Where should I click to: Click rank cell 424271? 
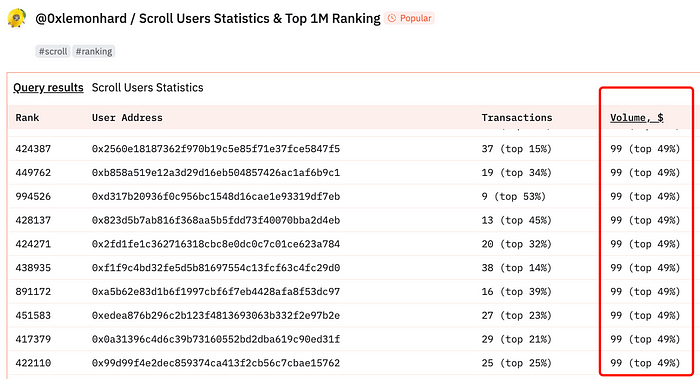[33, 244]
